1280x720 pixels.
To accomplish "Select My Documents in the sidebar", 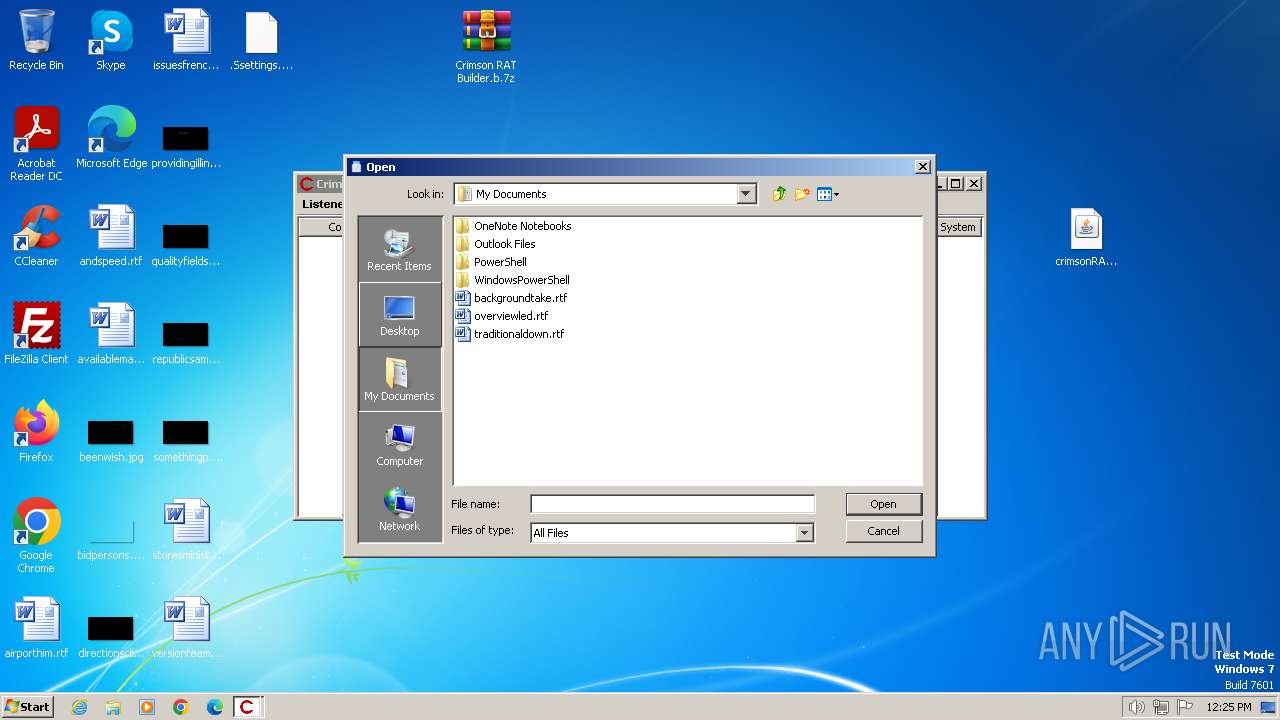I will coord(399,379).
